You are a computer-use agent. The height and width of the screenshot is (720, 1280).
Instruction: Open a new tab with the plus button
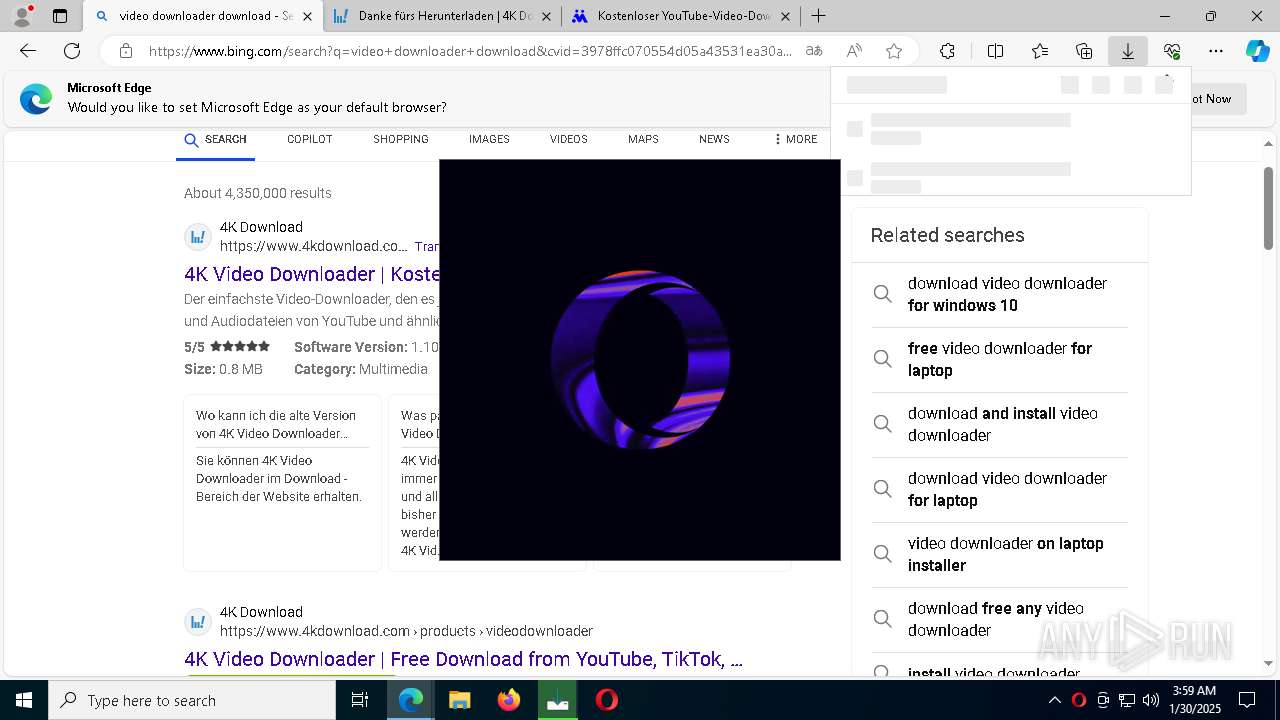tap(818, 16)
